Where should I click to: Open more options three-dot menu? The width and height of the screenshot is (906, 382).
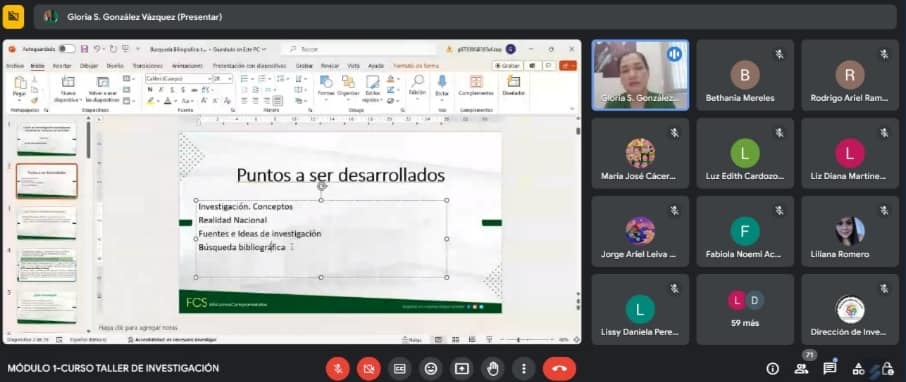(524, 369)
